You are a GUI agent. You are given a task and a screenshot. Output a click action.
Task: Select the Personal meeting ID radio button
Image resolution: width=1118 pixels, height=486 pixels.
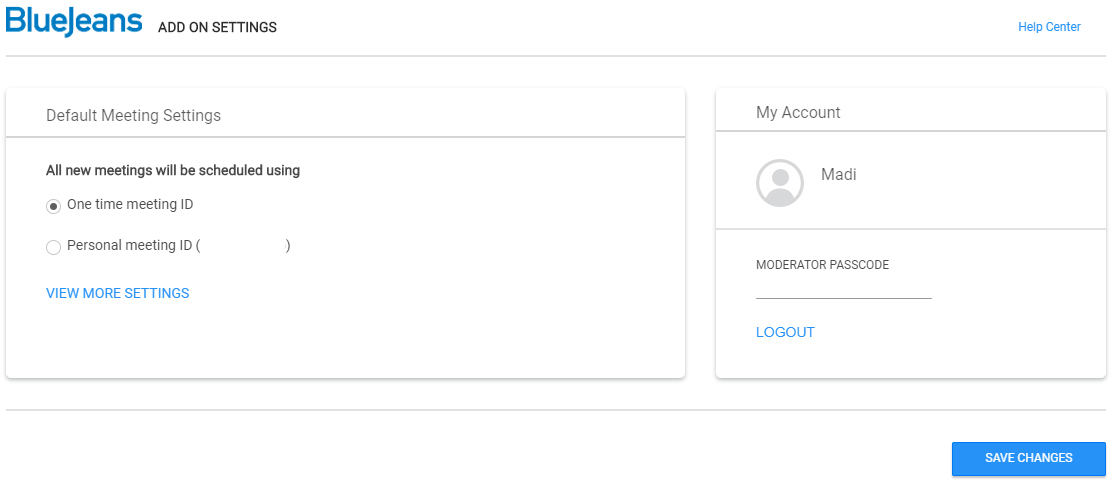(x=53, y=247)
